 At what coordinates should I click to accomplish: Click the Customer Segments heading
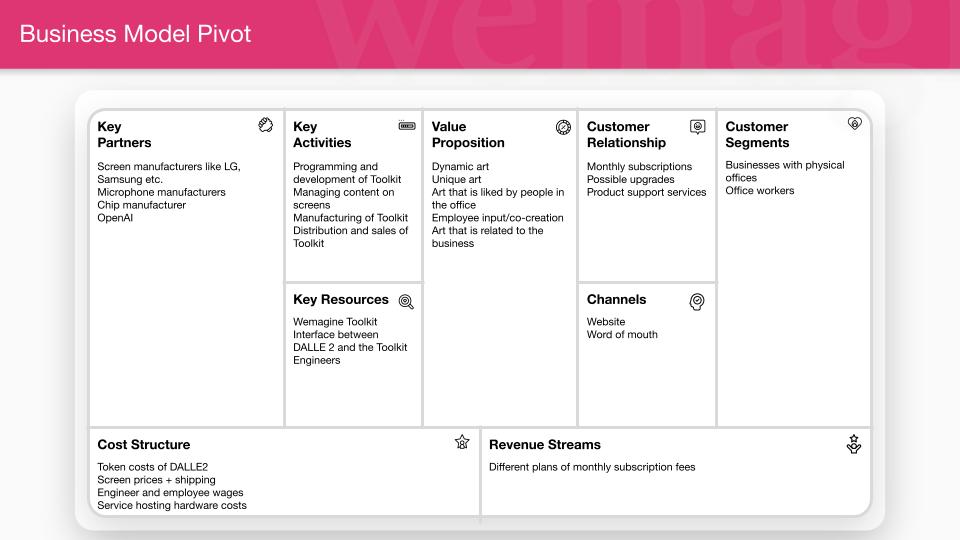coord(757,135)
